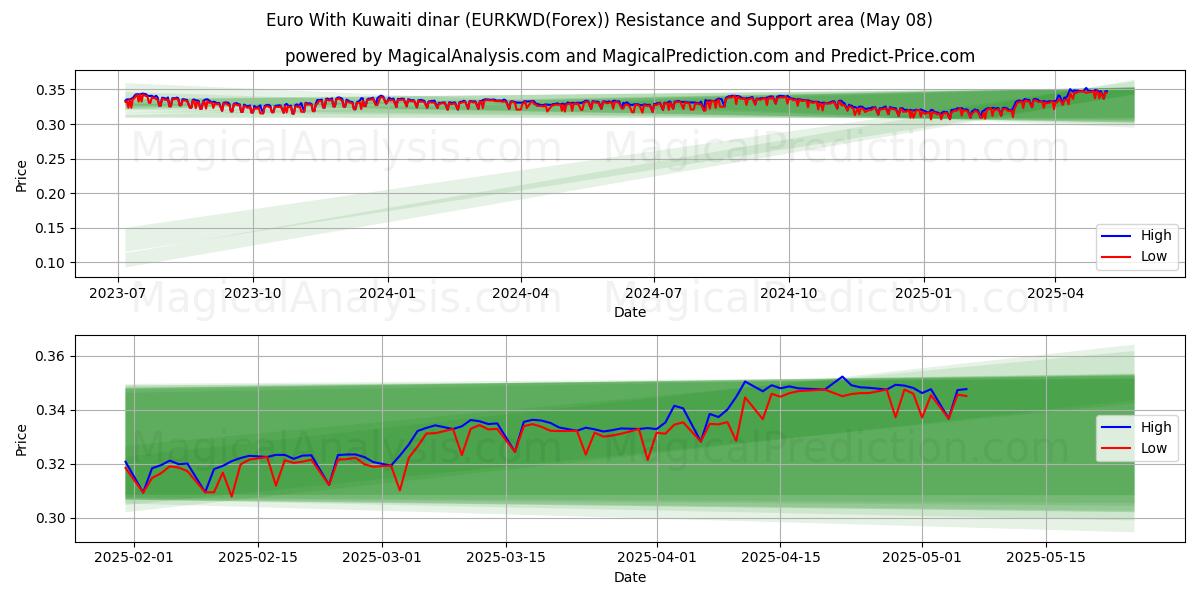The height and width of the screenshot is (600, 1200).
Task: Click the blue High line sample in the February–May 2025 chart legend
Action: coord(1117,428)
